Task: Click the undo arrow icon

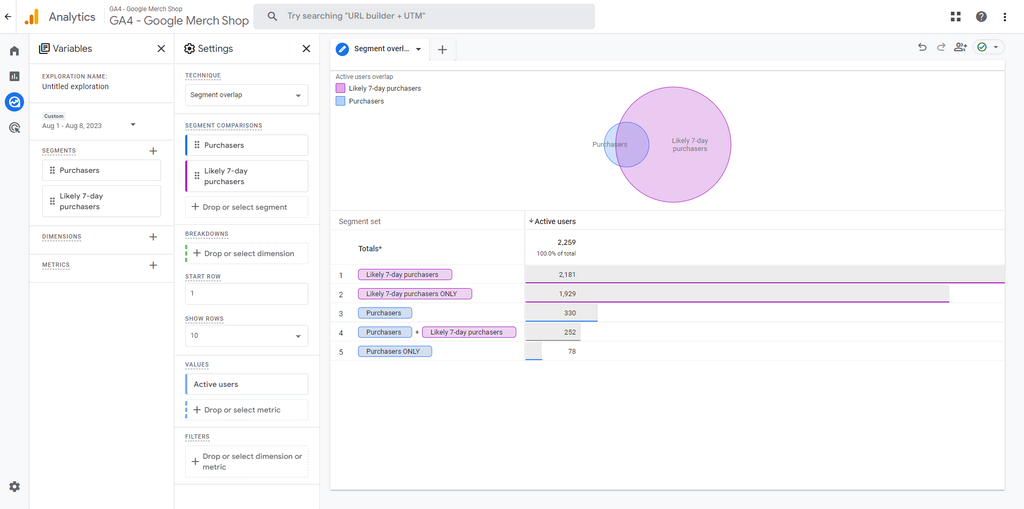Action: [x=922, y=47]
